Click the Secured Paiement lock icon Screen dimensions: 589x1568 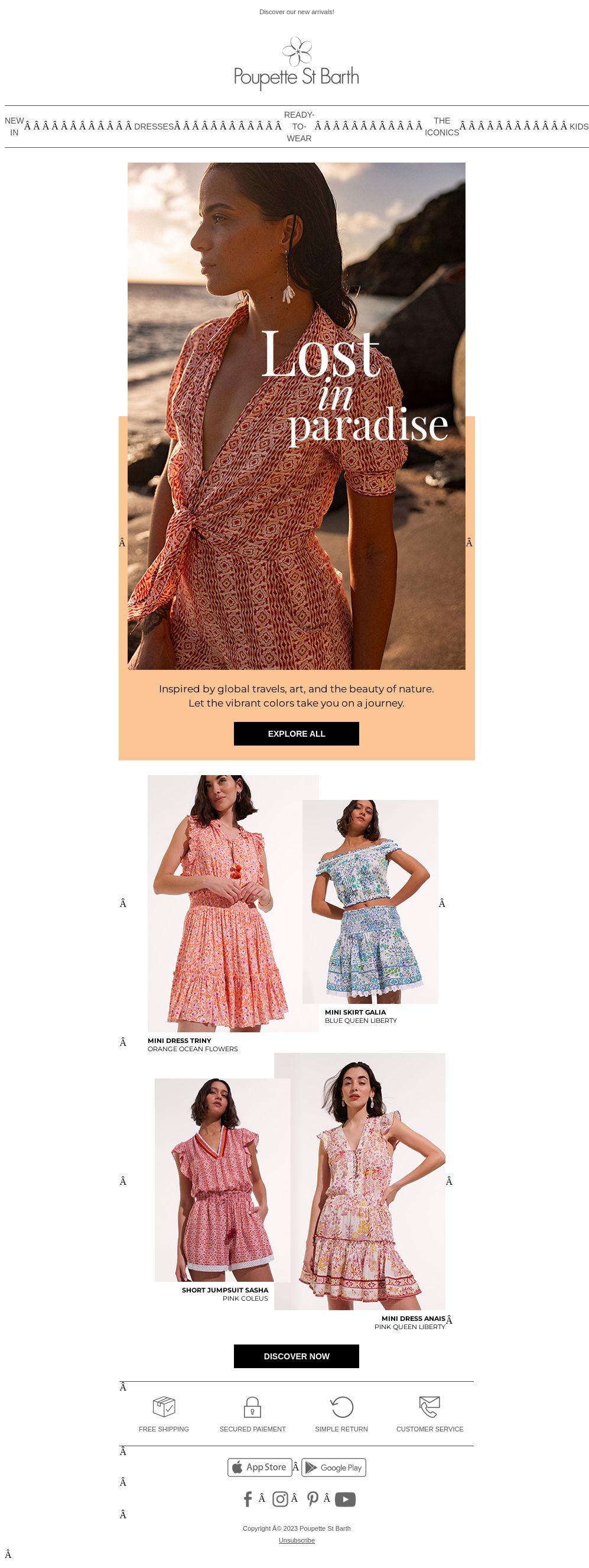coord(252,1407)
